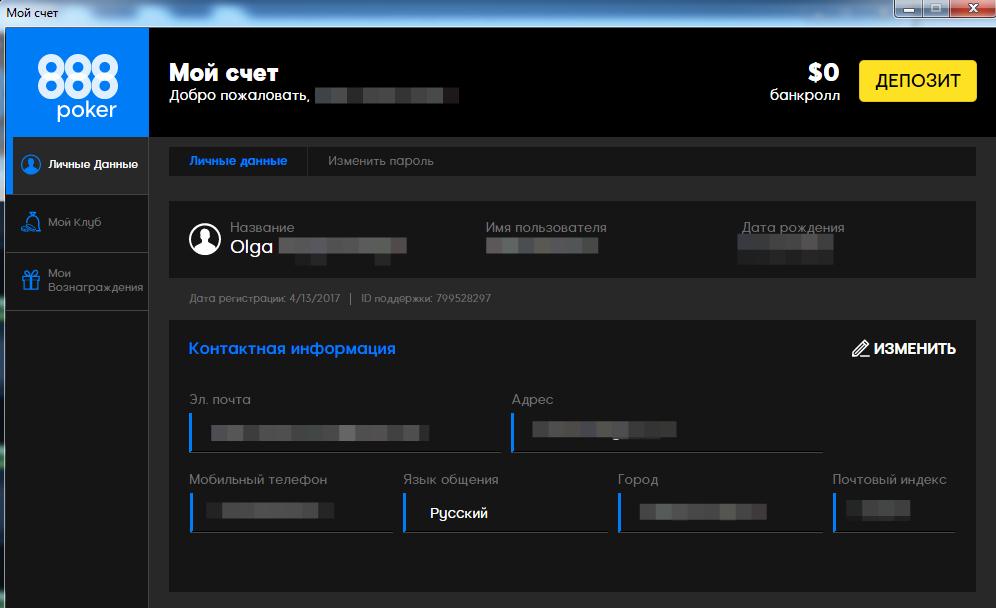Click the pencil icon next to ИЗМЕНИТЬ
This screenshot has height=608, width=996.
click(860, 349)
